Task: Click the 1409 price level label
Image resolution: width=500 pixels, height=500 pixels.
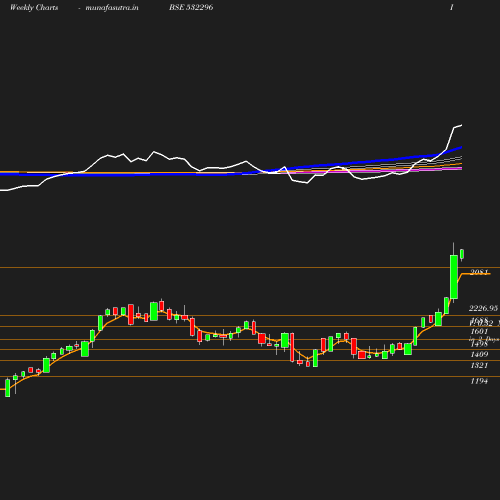Action: click(479, 354)
